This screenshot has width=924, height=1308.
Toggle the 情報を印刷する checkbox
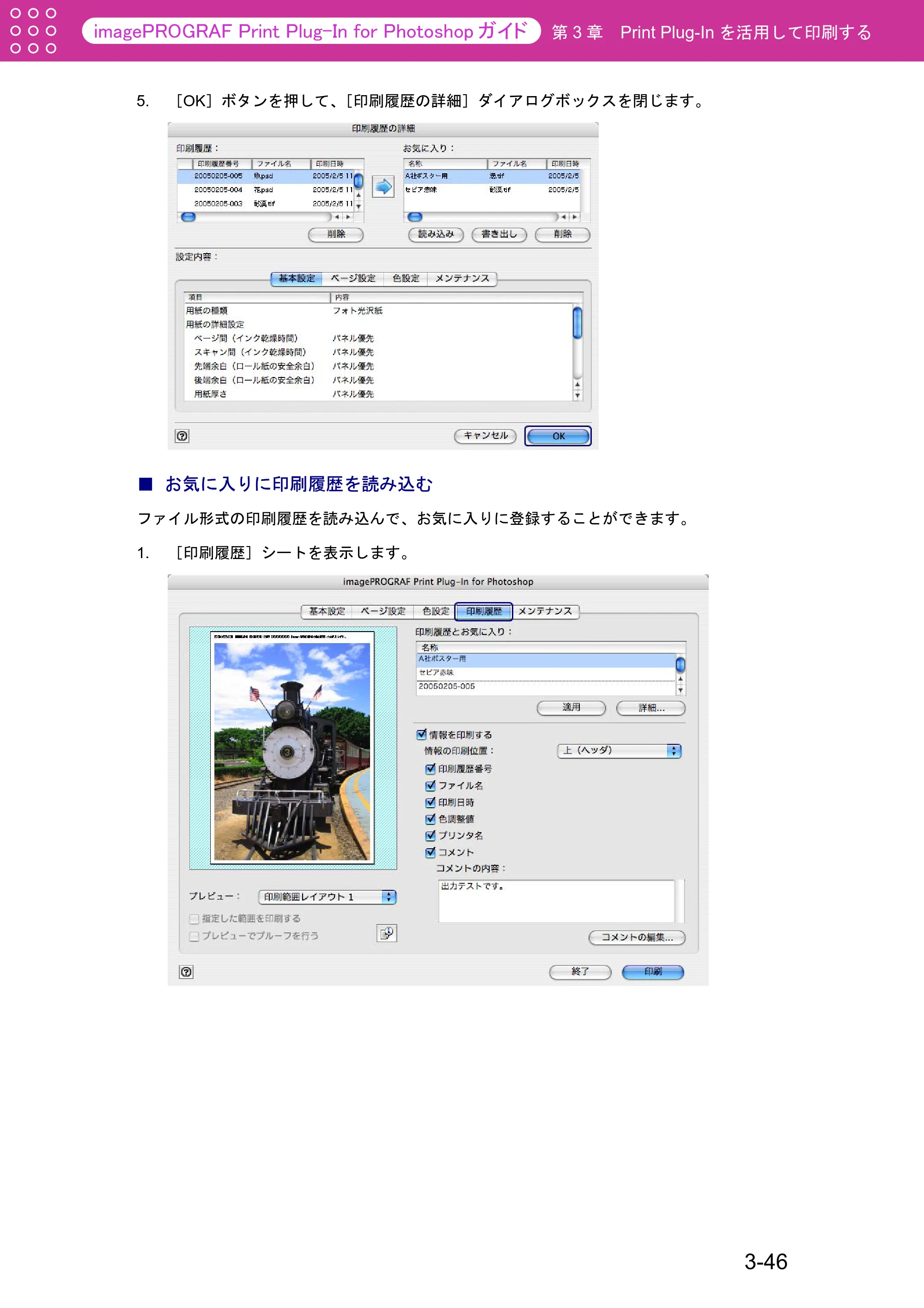click(421, 734)
